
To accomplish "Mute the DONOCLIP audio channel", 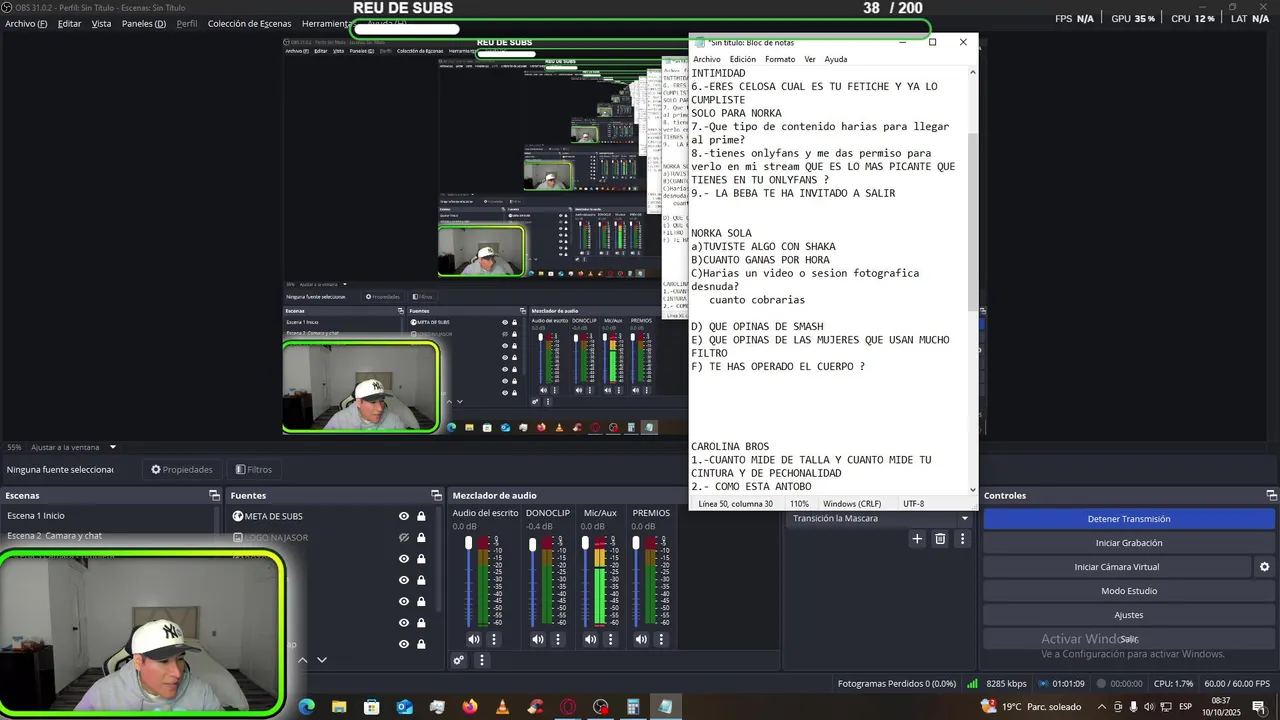I will (538, 639).
